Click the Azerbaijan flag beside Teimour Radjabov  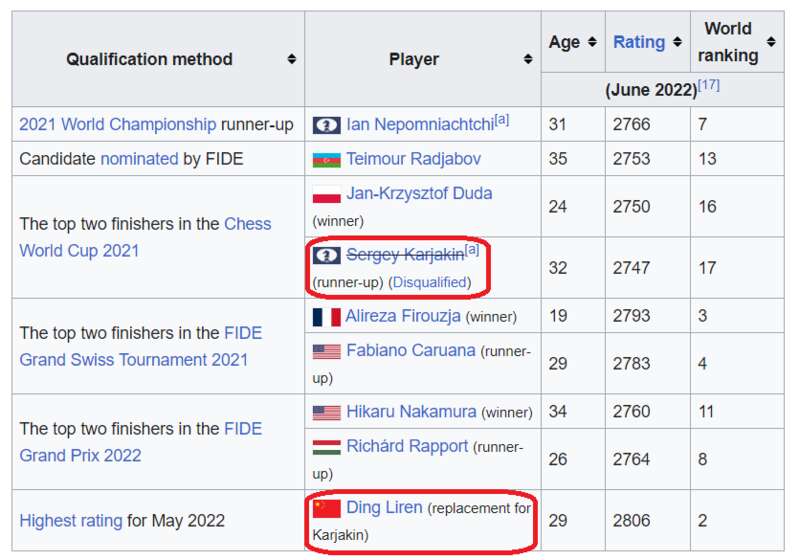[x=327, y=160]
